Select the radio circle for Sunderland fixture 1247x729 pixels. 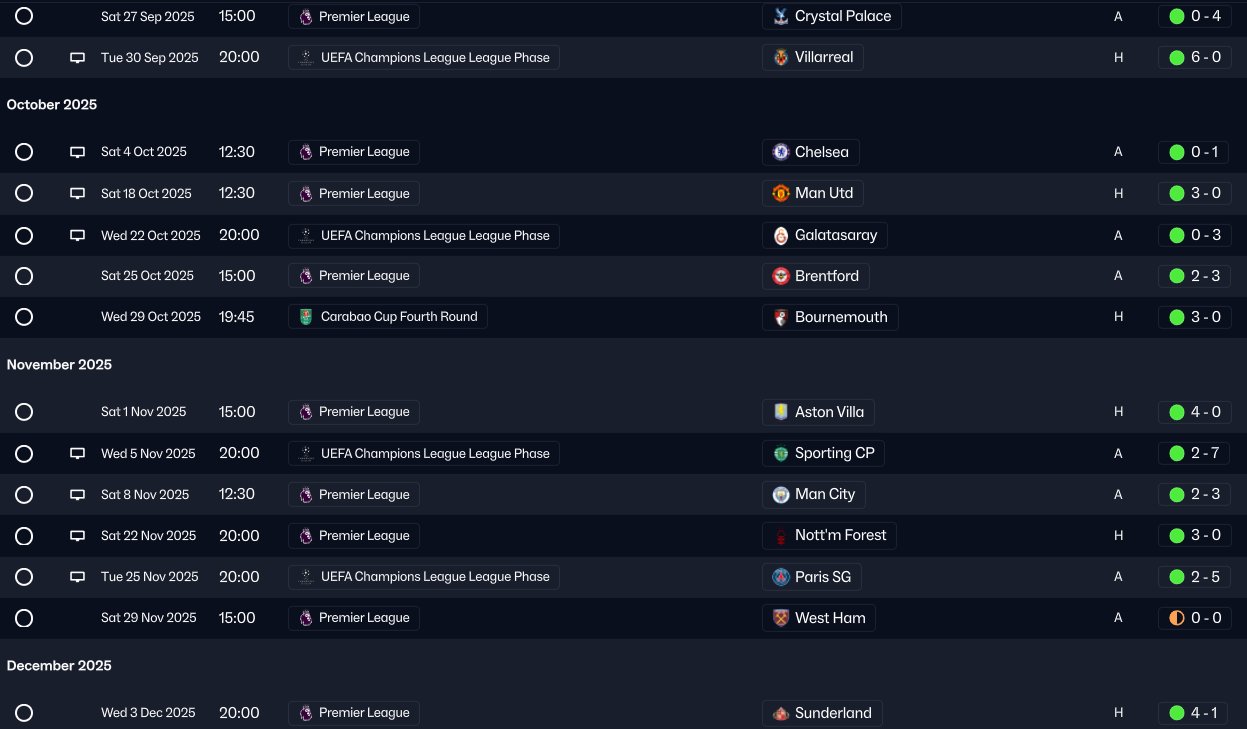(x=24, y=713)
